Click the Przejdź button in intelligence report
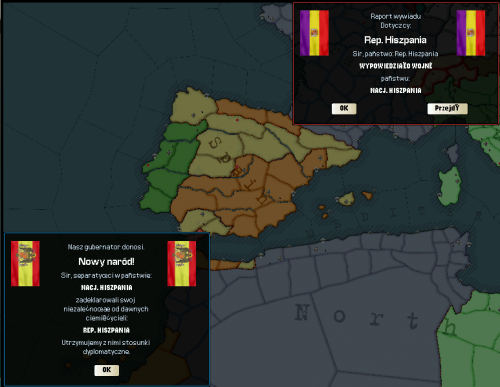The width and height of the screenshot is (500, 387). (447, 108)
